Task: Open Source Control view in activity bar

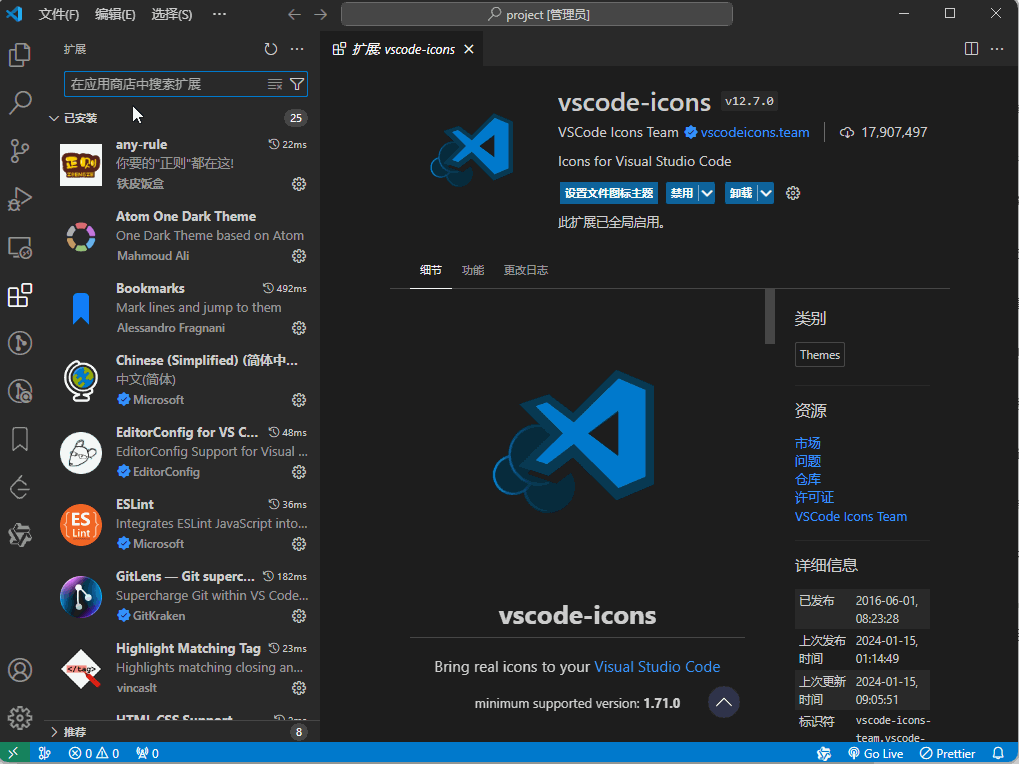Action: (20, 151)
